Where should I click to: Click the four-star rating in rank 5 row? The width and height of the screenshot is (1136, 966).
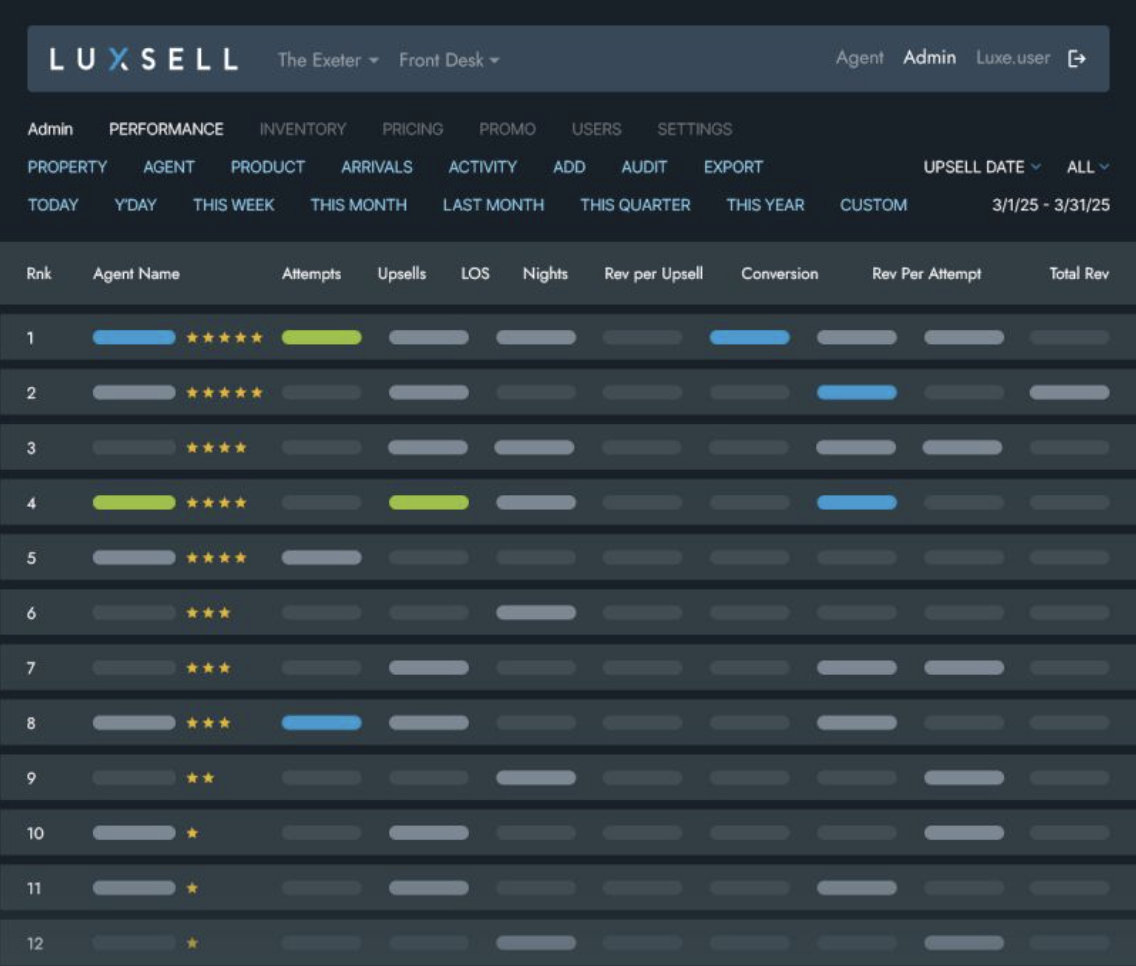[217, 557]
